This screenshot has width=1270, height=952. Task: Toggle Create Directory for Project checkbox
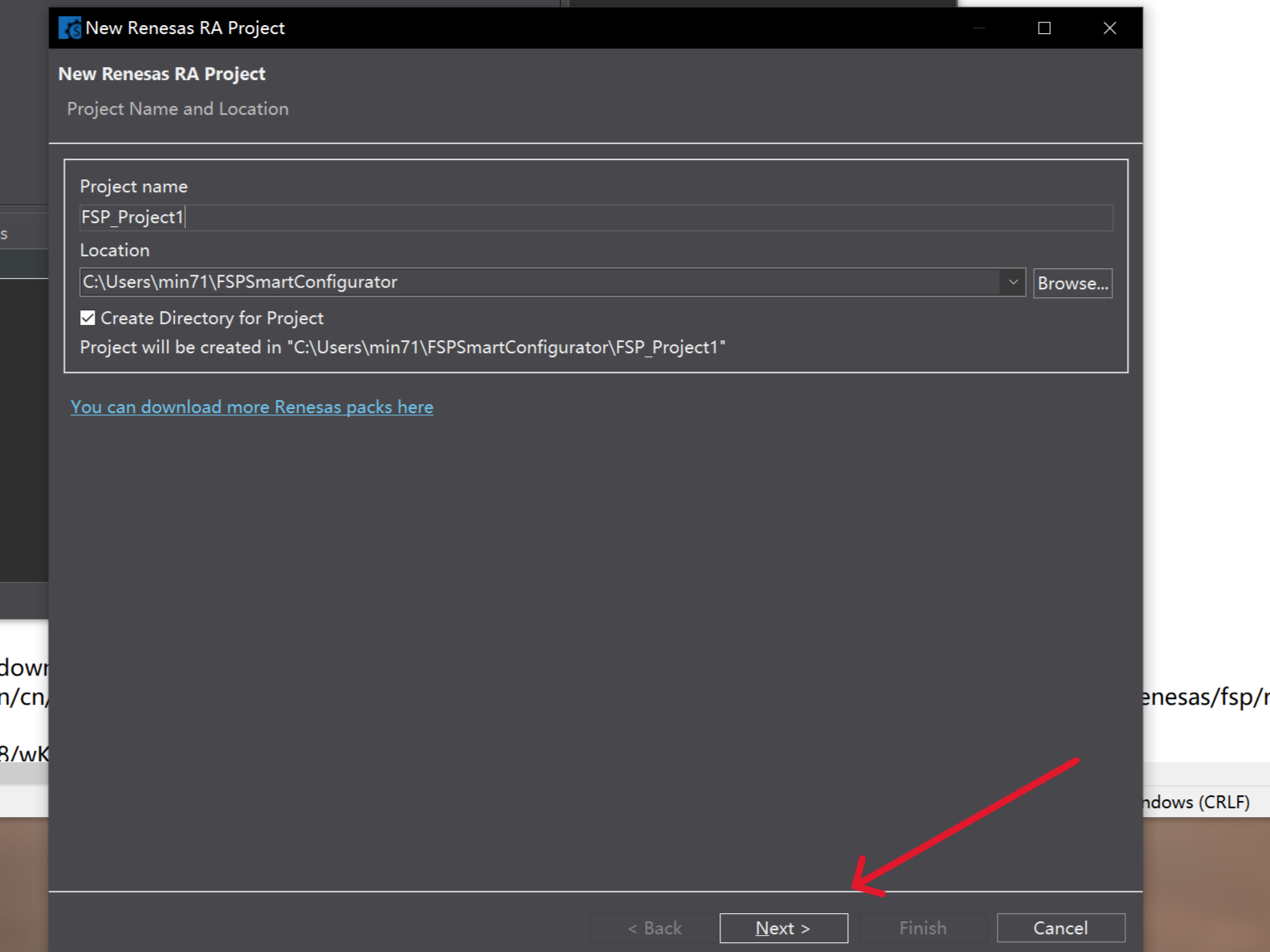click(x=88, y=318)
